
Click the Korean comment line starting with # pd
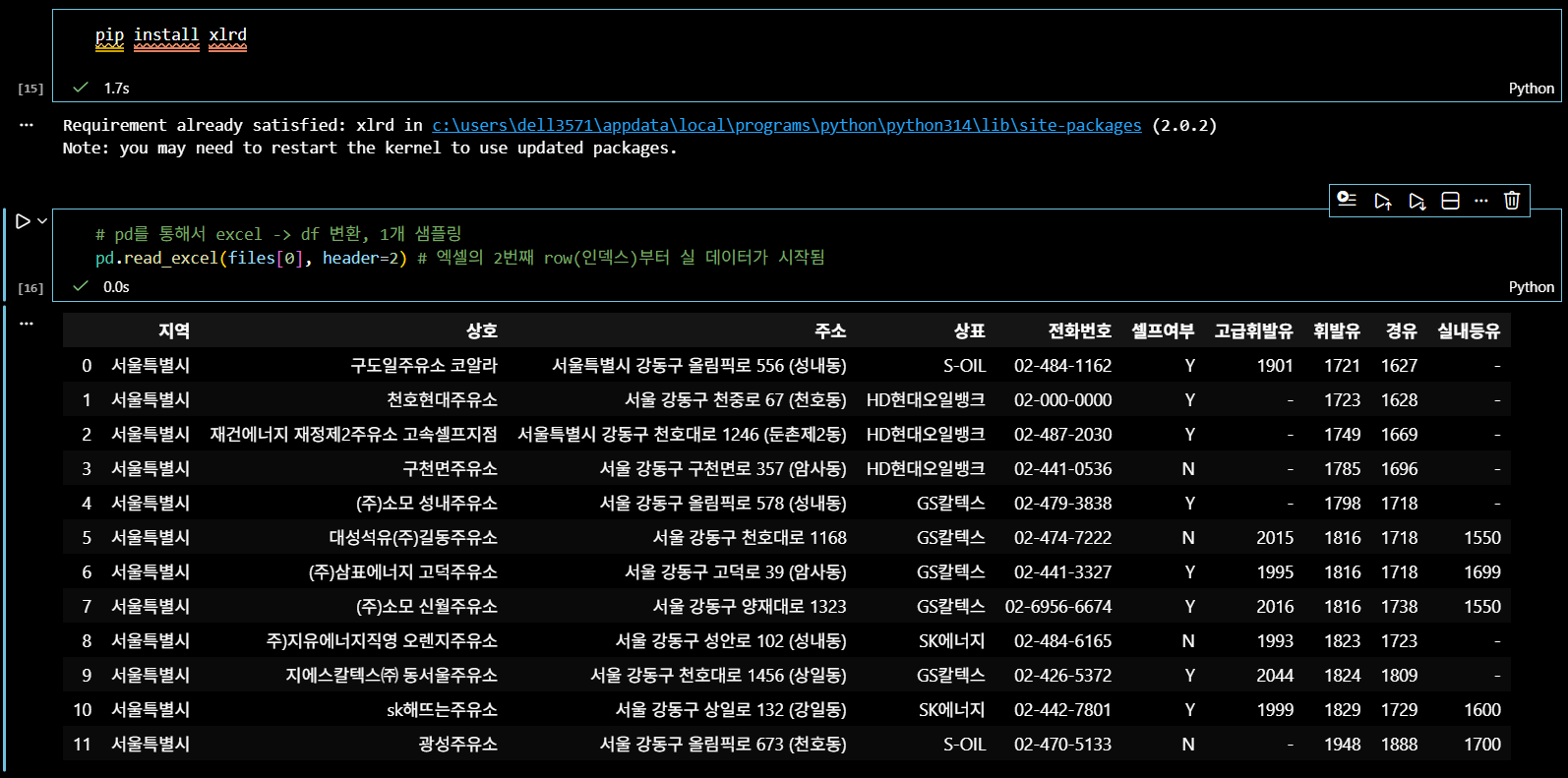click(x=278, y=234)
